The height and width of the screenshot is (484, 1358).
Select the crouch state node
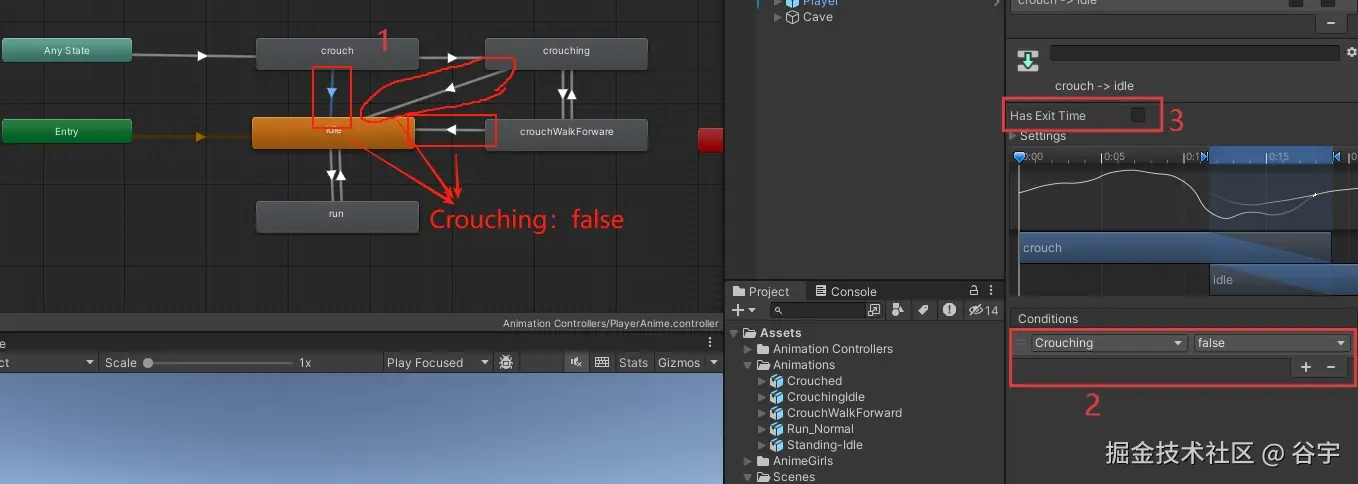click(x=337, y=53)
